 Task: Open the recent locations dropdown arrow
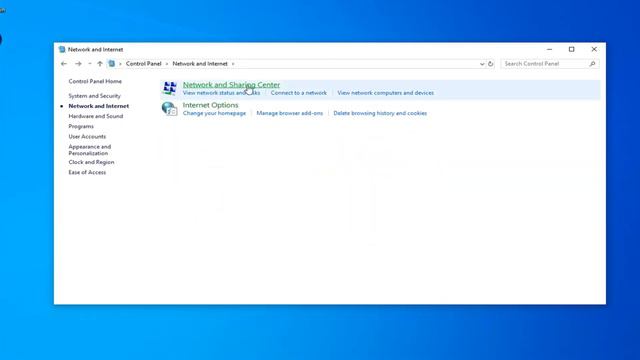tap(90, 64)
